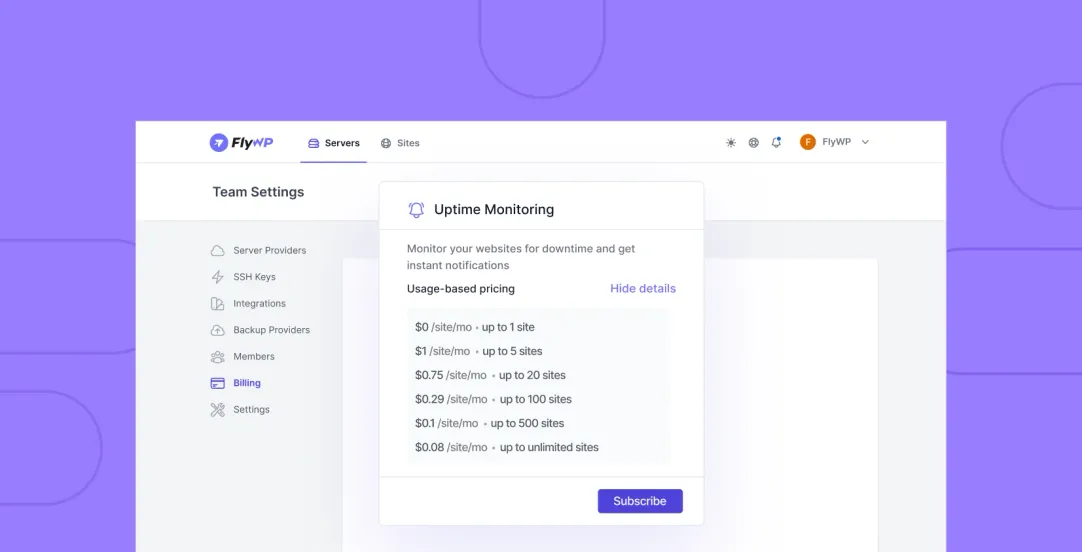Click the Team Settings heading
Viewport: 1082px width, 552px height.
[x=258, y=192]
